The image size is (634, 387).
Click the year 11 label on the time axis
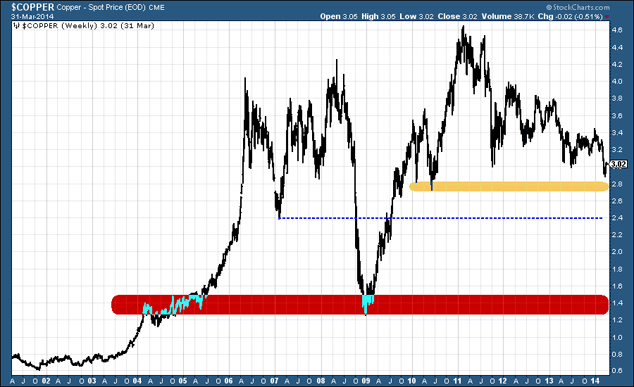(458, 381)
